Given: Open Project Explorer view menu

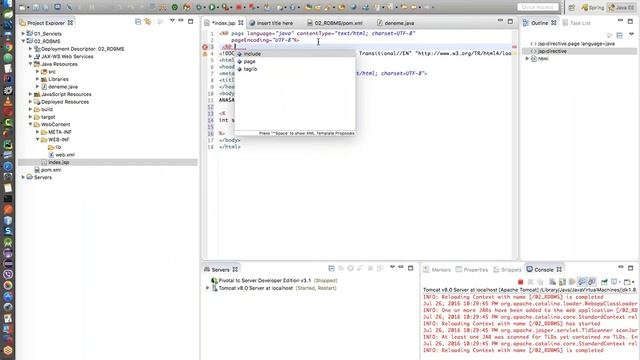Looking at the screenshot, I should (172, 20).
